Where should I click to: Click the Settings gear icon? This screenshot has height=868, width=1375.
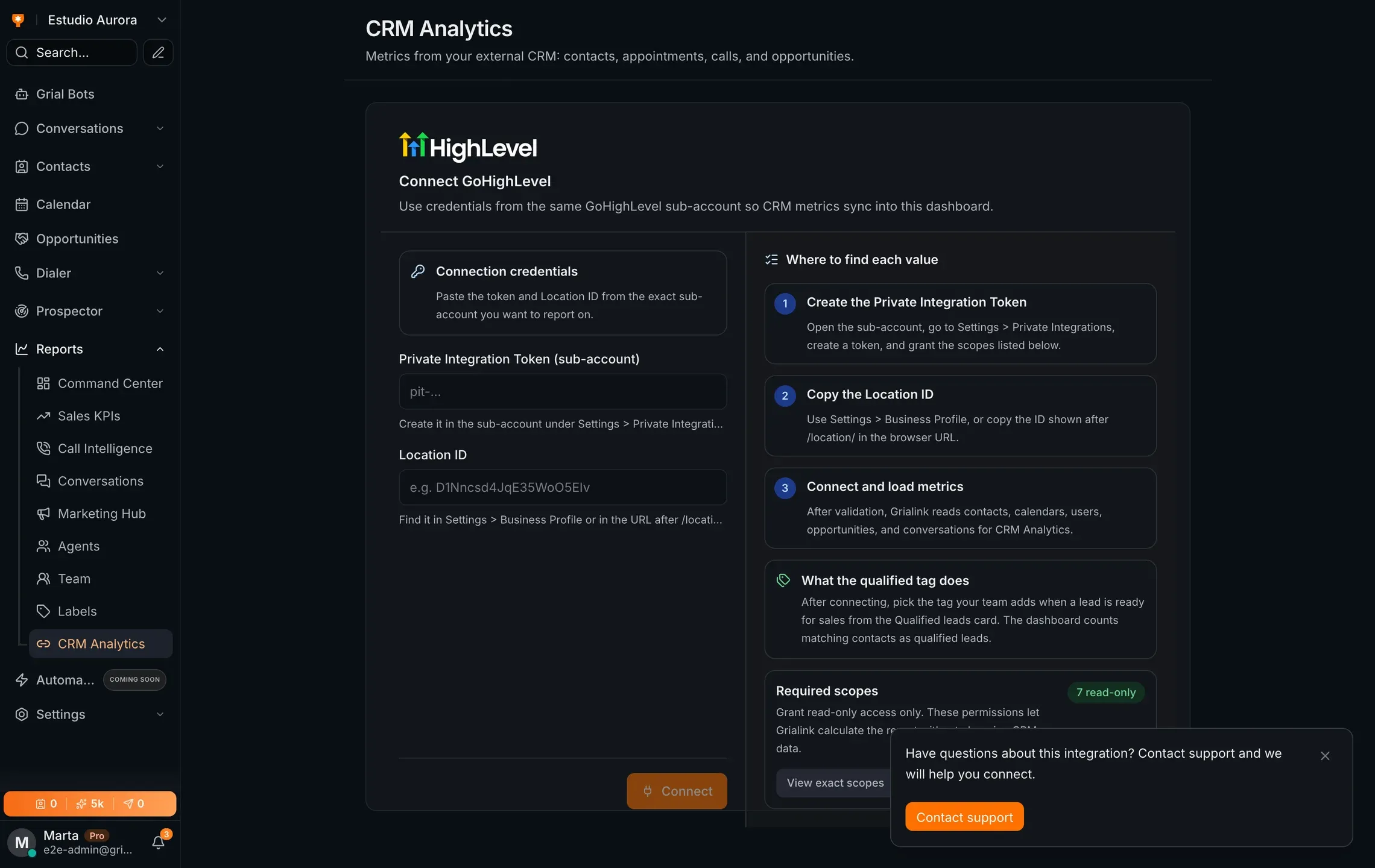click(x=22, y=714)
